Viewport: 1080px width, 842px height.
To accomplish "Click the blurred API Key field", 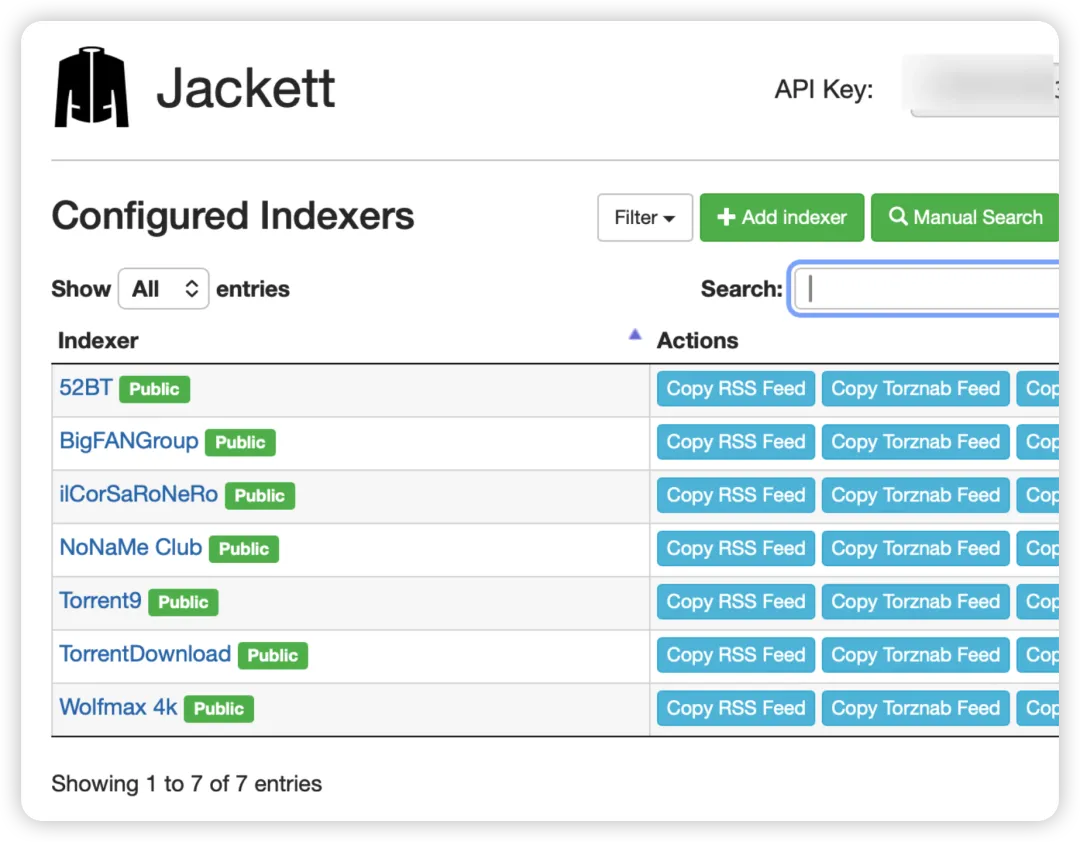I will pyautogui.click(x=982, y=87).
